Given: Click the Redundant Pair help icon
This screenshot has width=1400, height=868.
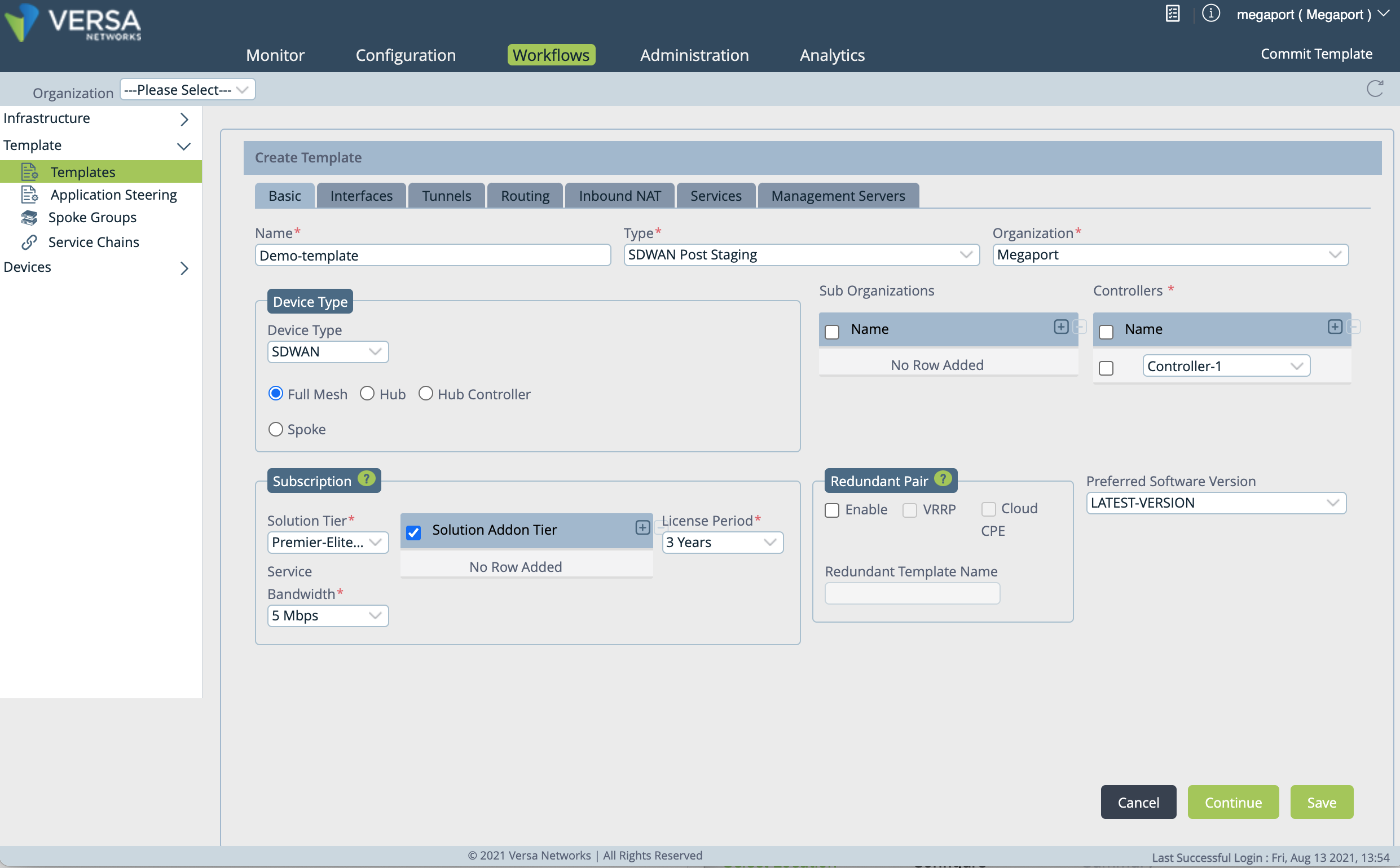Looking at the screenshot, I should pos(942,481).
